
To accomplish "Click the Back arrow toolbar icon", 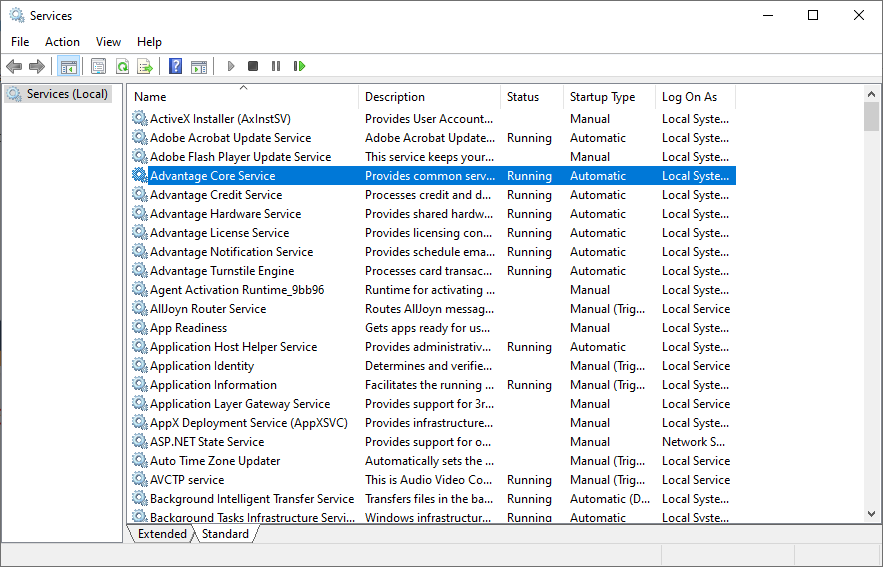I will [x=14, y=66].
